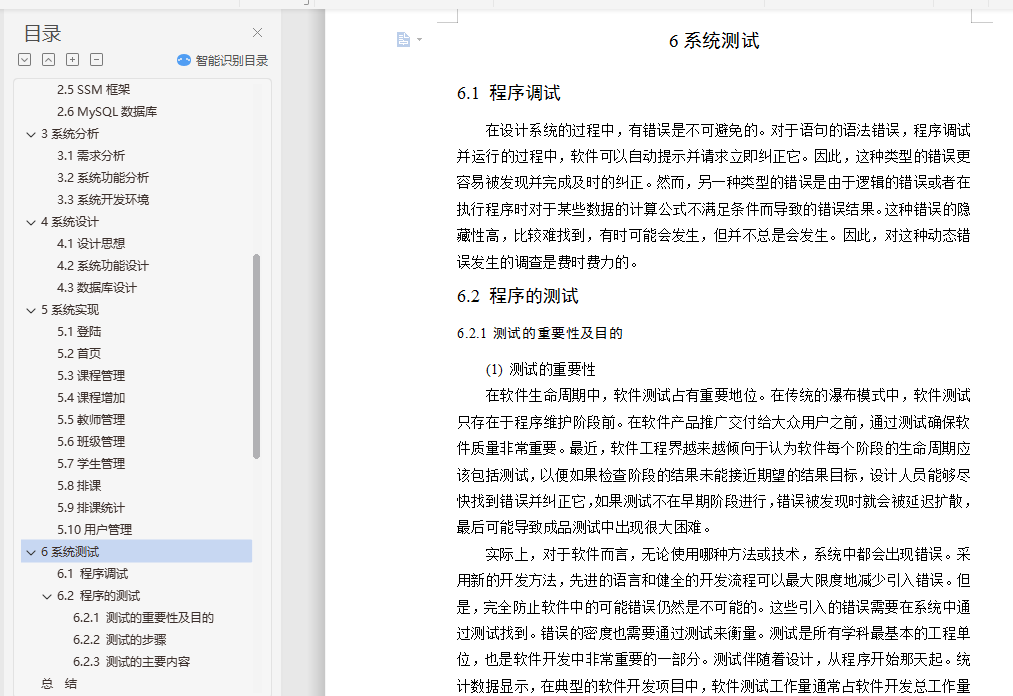Click the minus icon to reduce heading level
The height and width of the screenshot is (696, 1013).
click(96, 60)
